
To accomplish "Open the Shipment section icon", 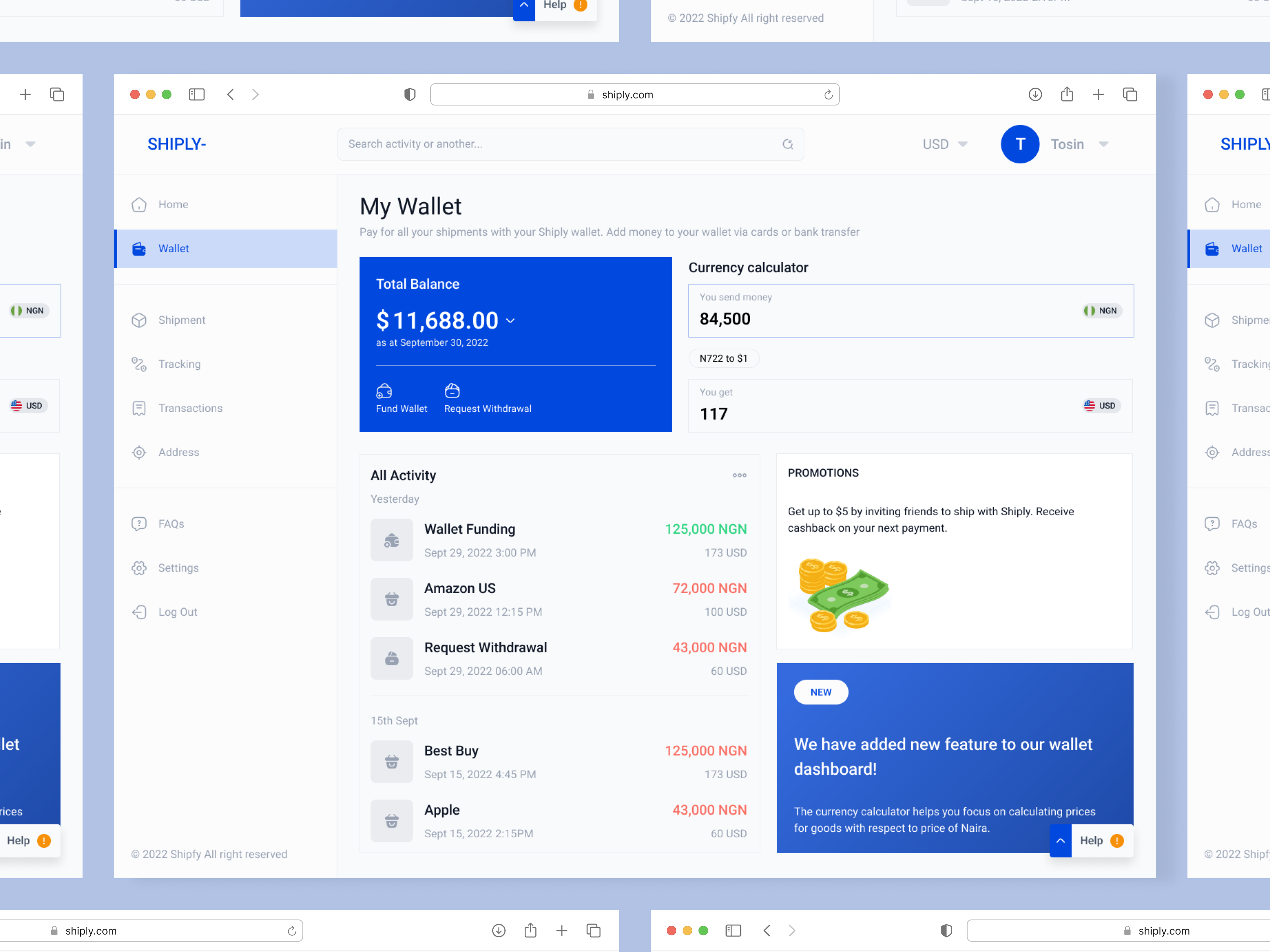I will (x=140, y=320).
